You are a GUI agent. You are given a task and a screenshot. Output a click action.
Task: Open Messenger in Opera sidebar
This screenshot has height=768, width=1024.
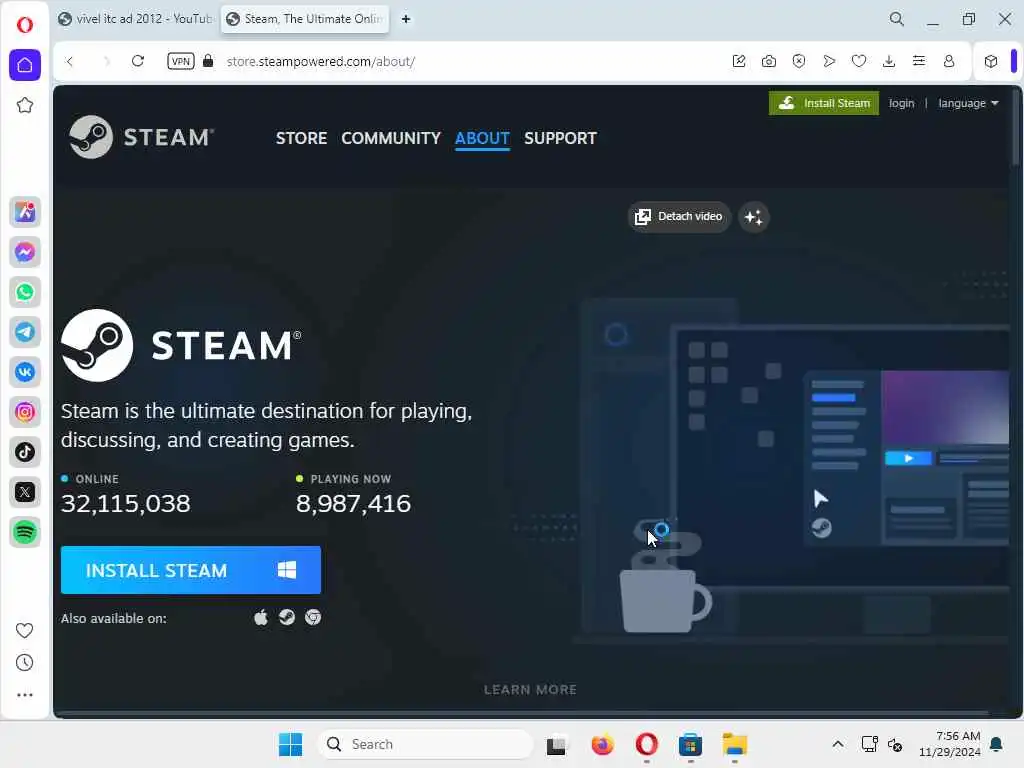[x=25, y=252]
